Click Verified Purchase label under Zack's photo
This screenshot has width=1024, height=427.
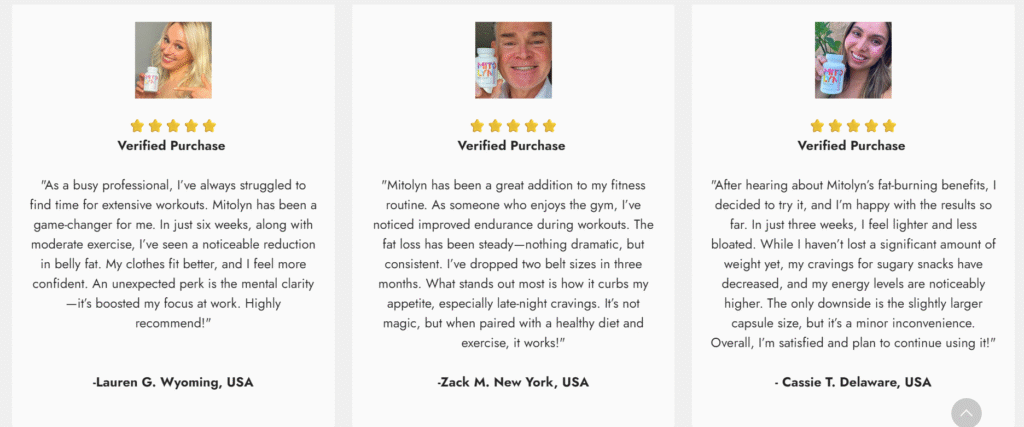pos(513,146)
